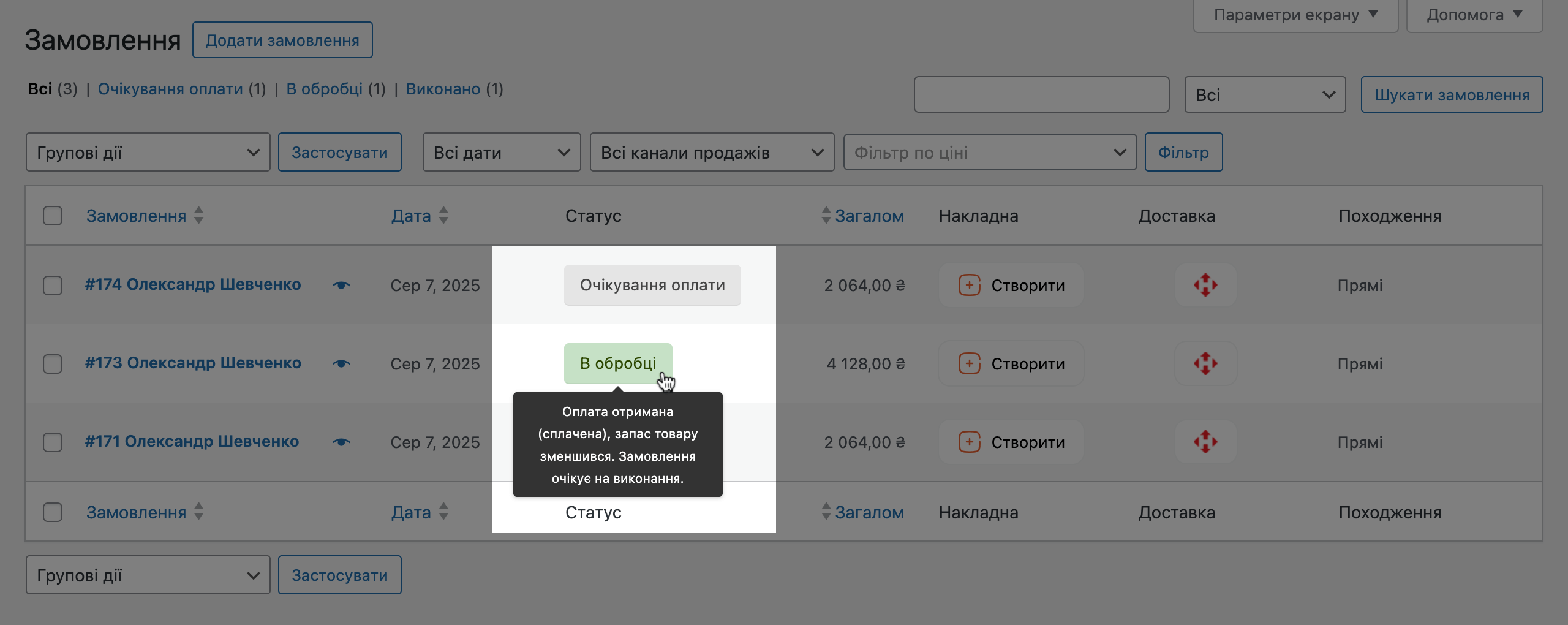Sort by Загалом in the footer row

[862, 512]
